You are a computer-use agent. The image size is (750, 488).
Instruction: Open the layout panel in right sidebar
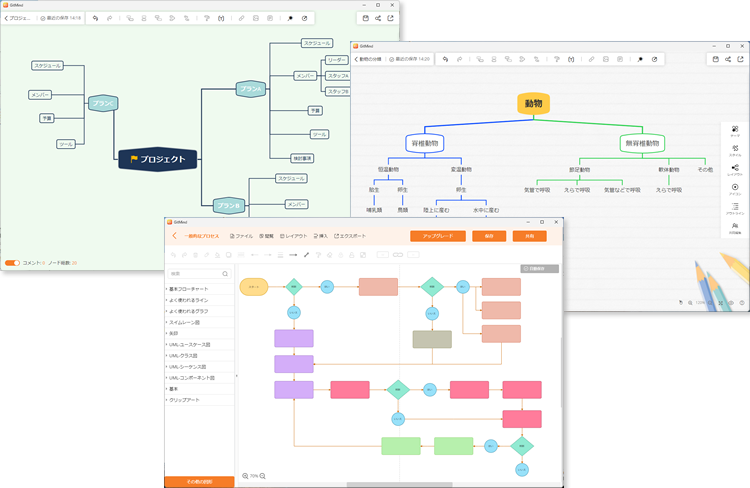(734, 169)
